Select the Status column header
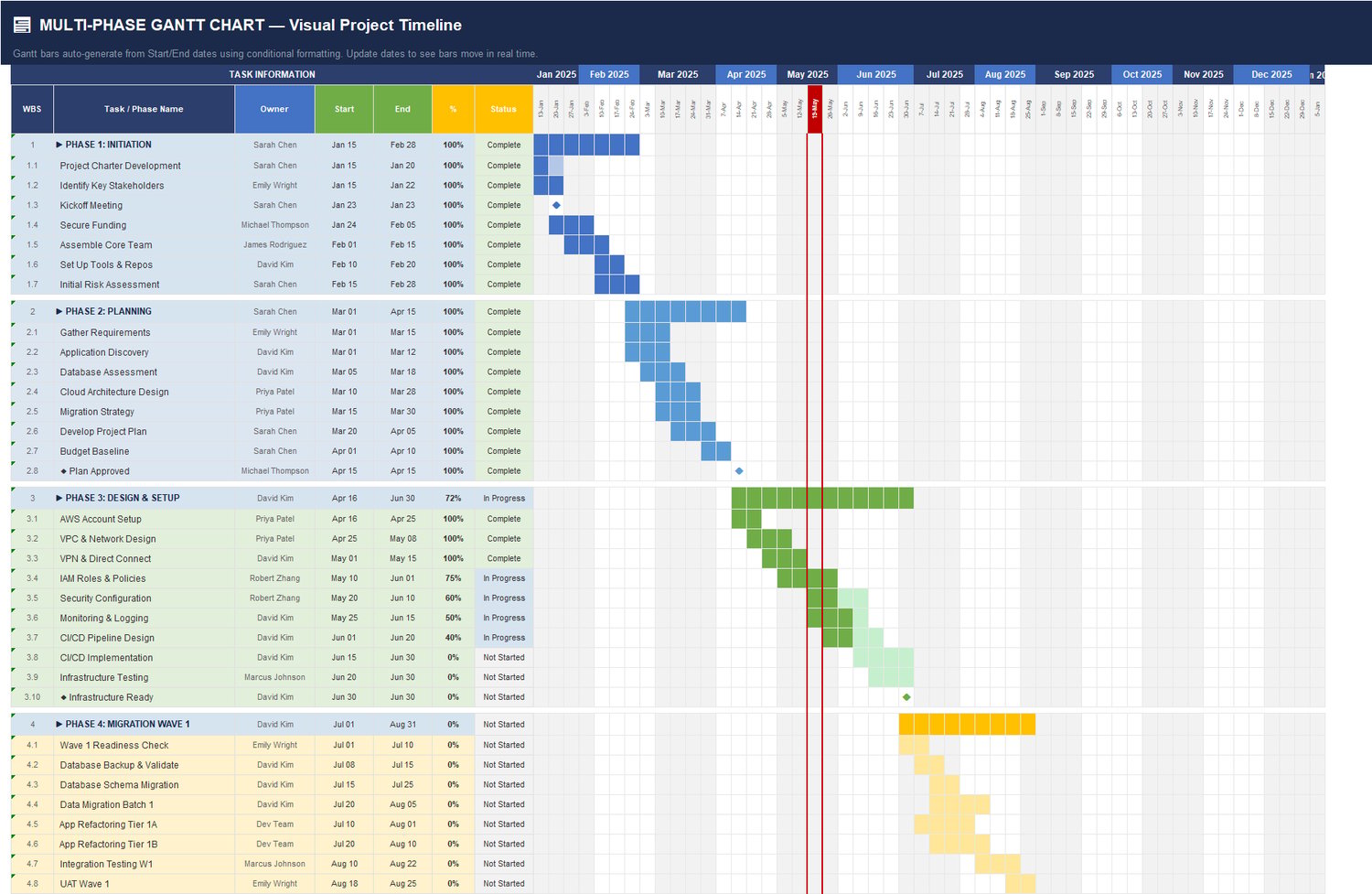This screenshot has height=894, width=1372. pyautogui.click(x=504, y=110)
